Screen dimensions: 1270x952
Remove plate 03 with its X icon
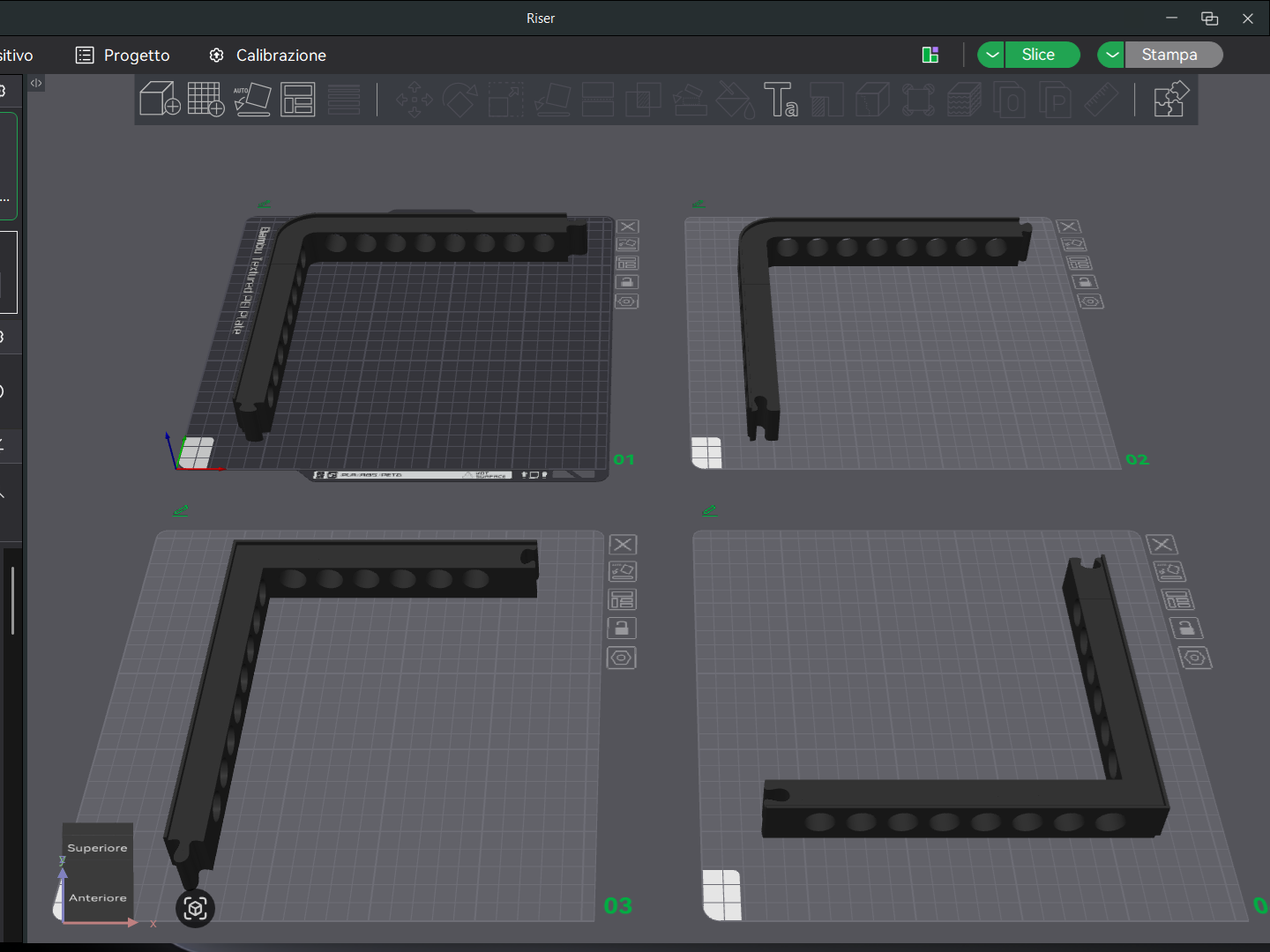(624, 545)
